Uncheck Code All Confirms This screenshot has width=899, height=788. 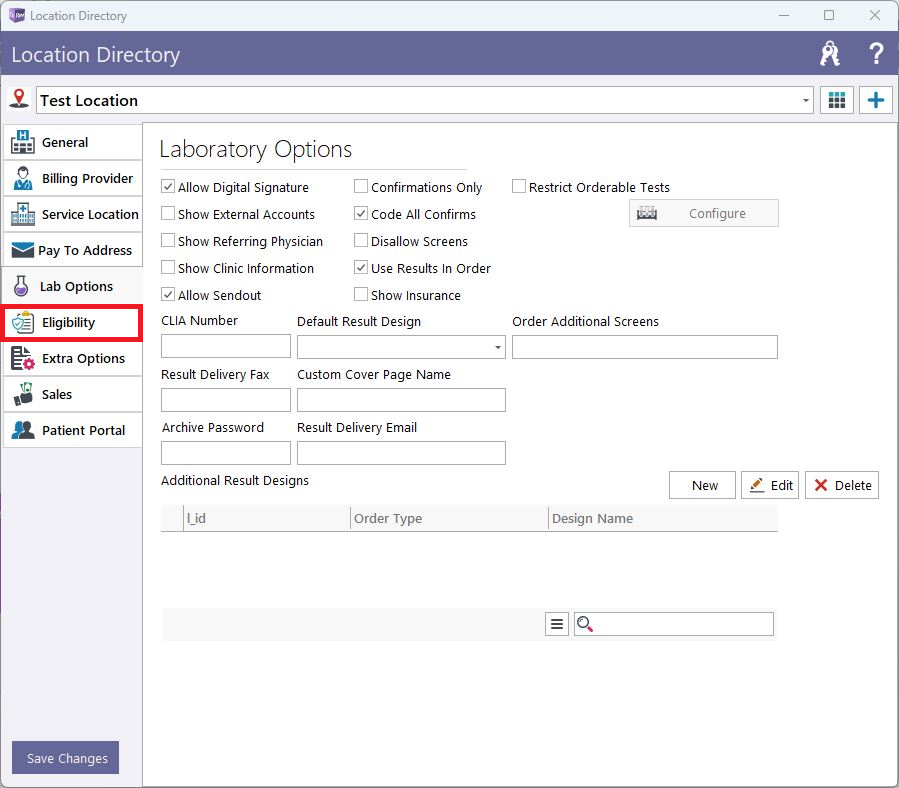tap(361, 213)
